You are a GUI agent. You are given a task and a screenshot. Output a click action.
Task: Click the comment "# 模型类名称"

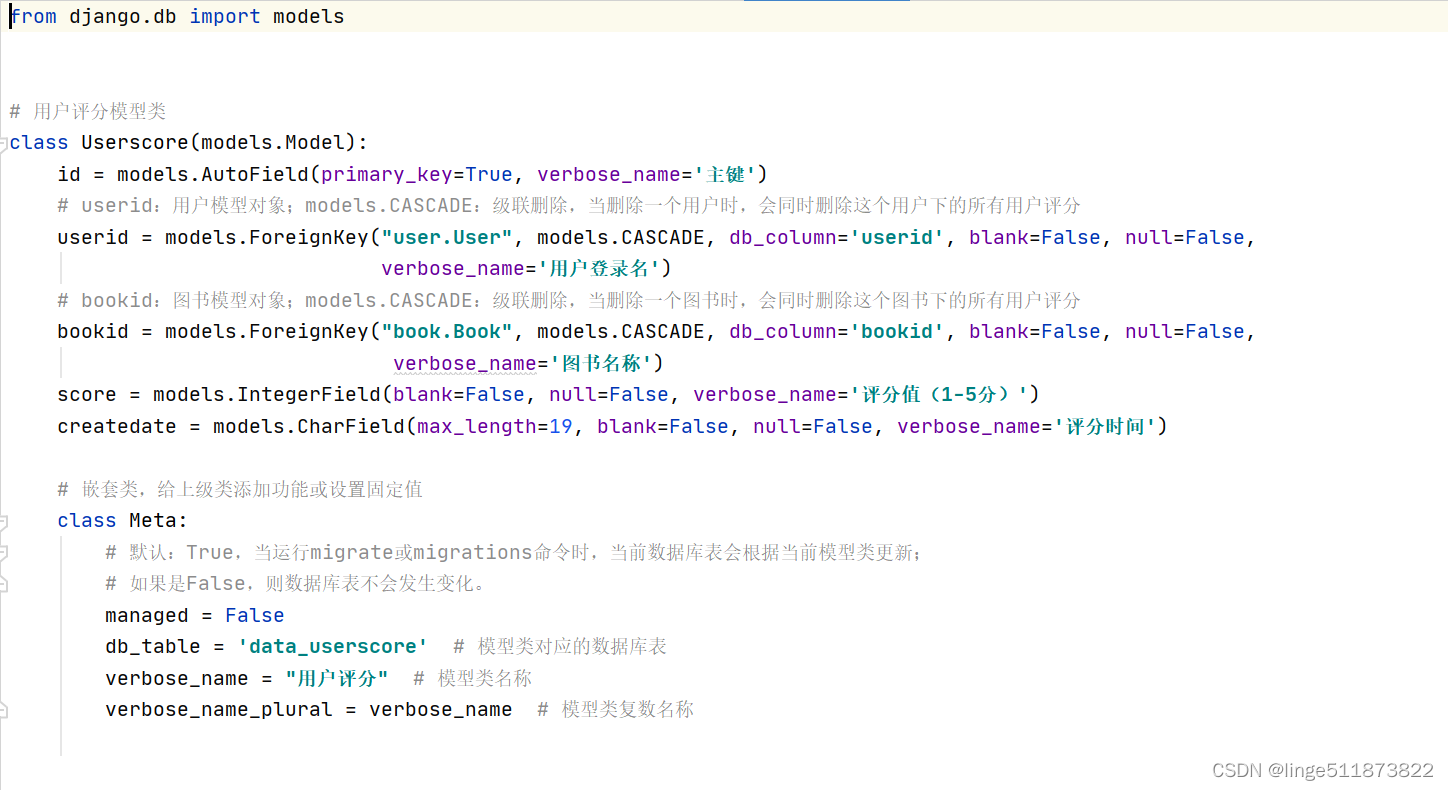tap(472, 678)
